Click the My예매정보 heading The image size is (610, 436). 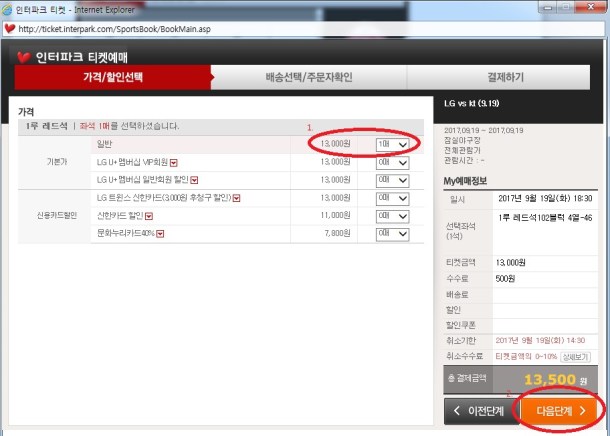pos(465,181)
